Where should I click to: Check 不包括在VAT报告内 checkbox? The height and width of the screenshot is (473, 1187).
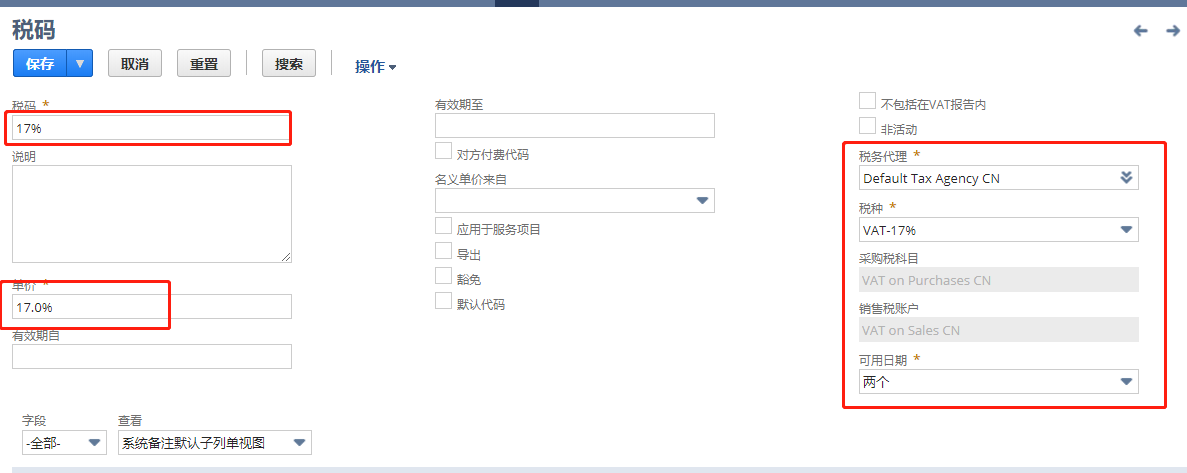pyautogui.click(x=868, y=102)
